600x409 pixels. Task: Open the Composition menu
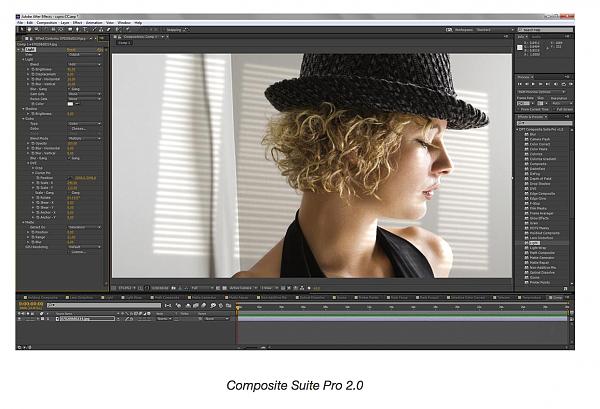click(x=47, y=23)
